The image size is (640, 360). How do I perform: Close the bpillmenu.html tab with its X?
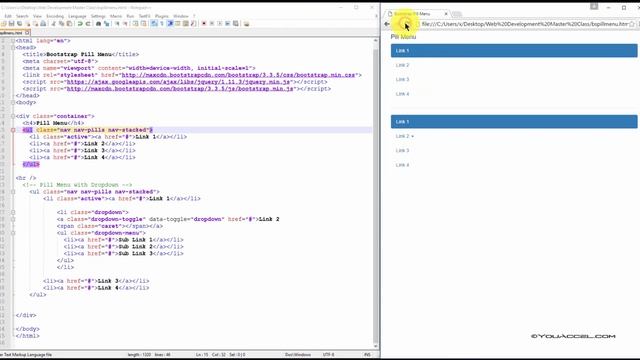27,33
